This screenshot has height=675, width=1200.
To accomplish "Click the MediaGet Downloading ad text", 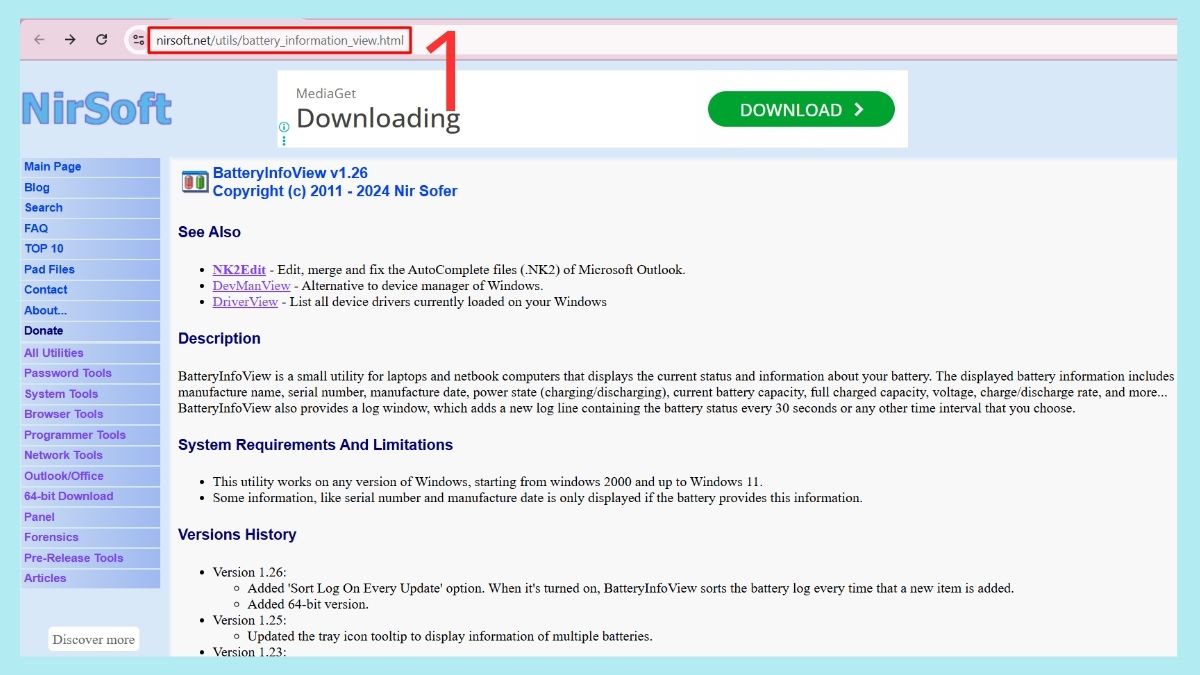I will click(378, 110).
